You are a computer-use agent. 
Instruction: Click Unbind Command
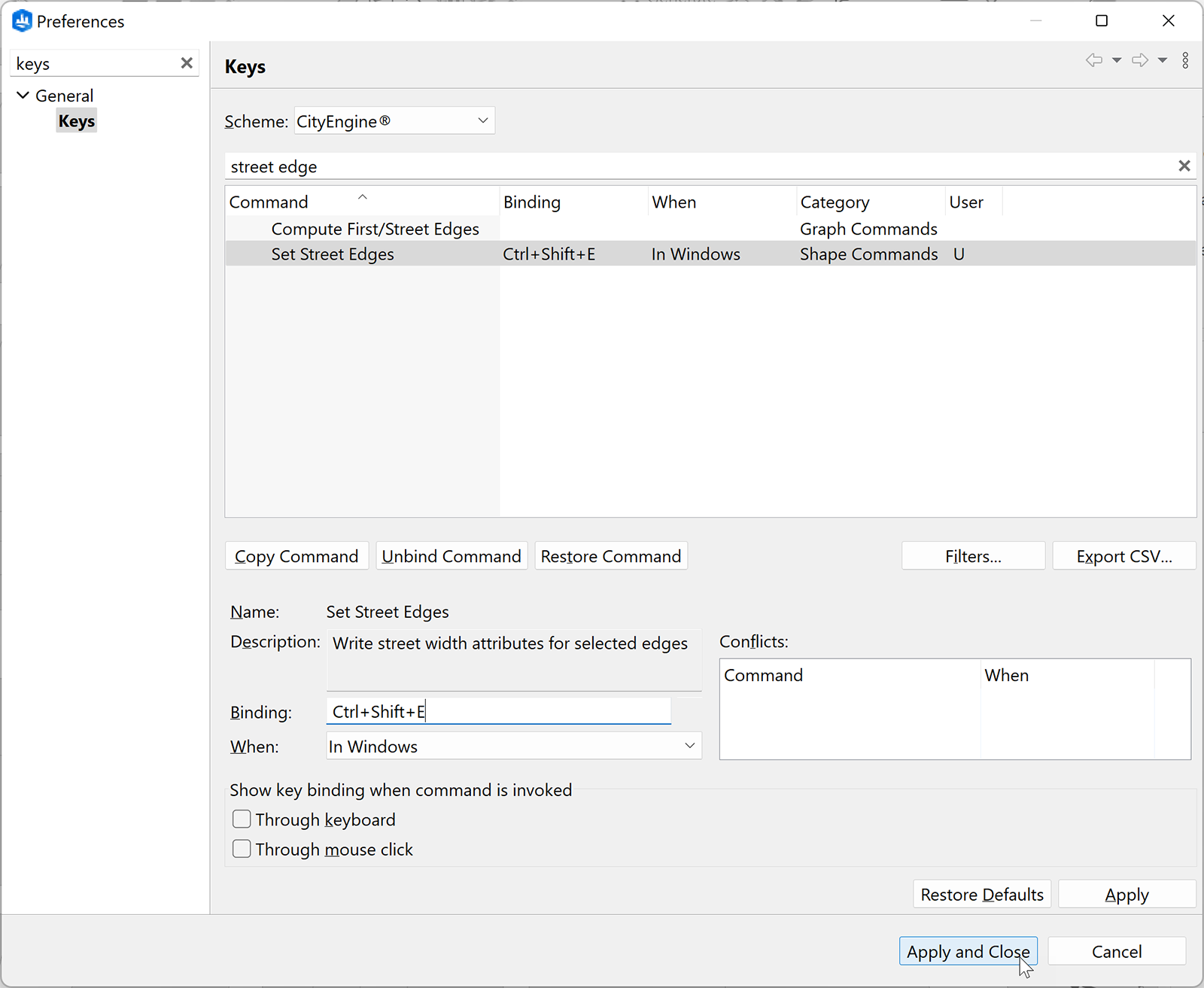click(451, 555)
